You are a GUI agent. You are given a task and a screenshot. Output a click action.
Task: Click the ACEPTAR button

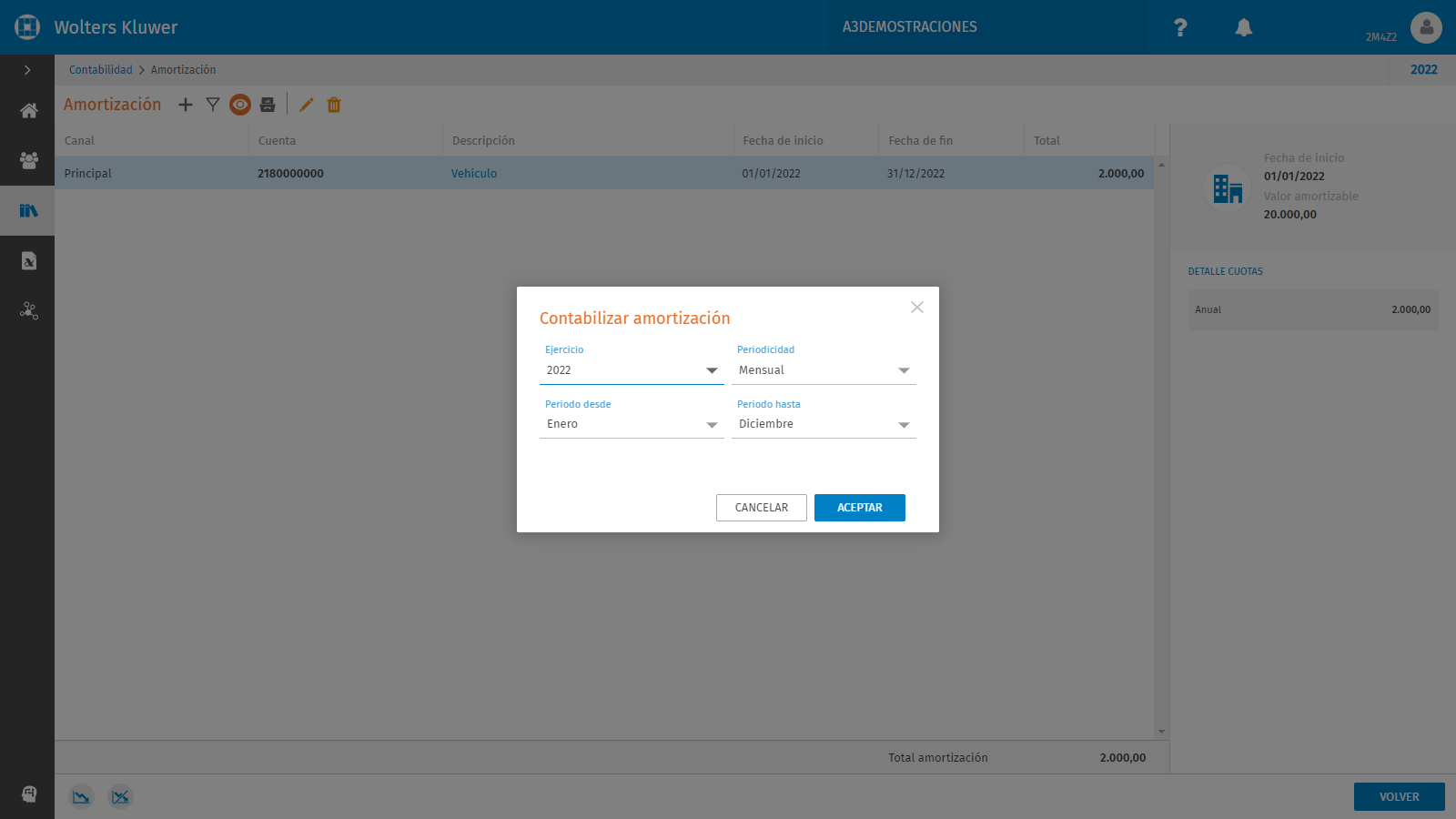tap(860, 508)
